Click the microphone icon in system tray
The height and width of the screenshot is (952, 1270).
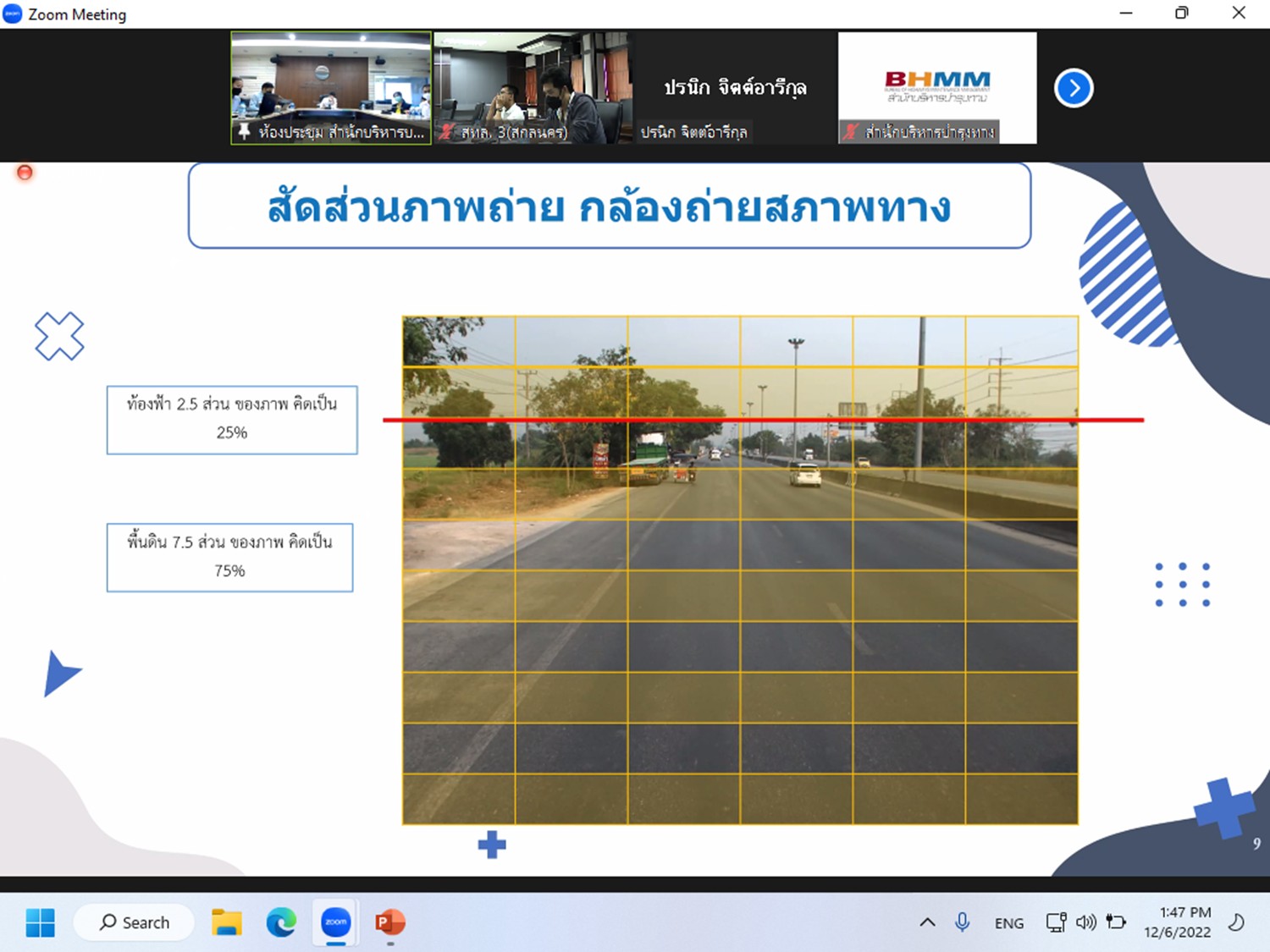(x=962, y=922)
